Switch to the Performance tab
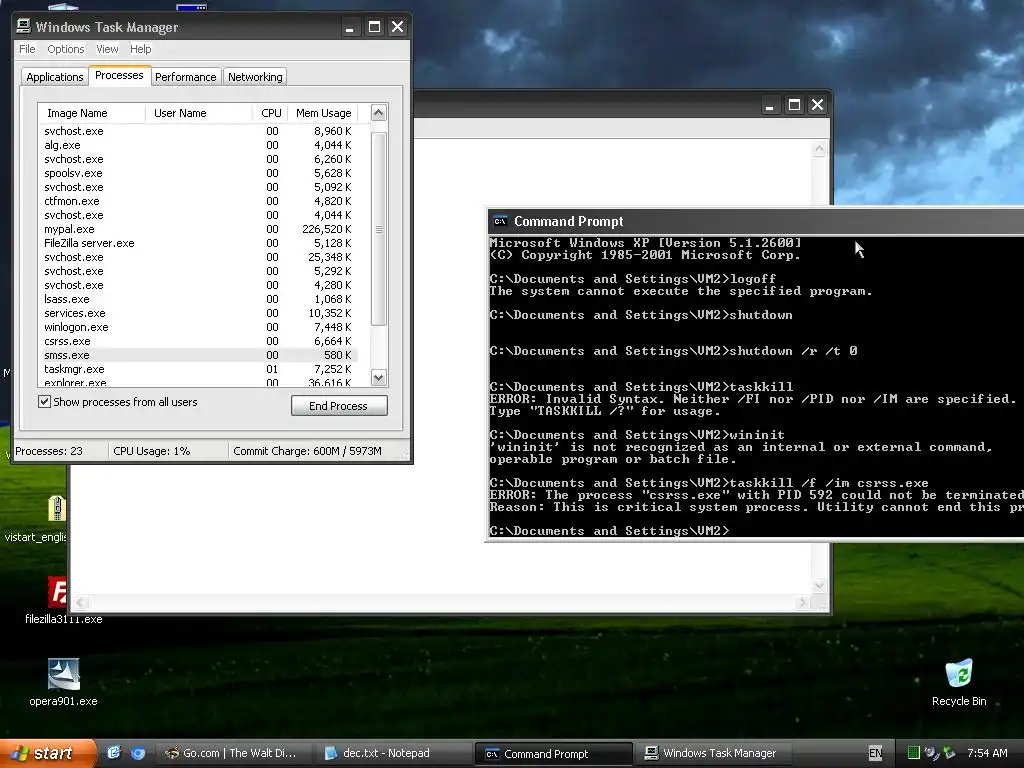This screenshot has width=1024, height=768. 185,77
